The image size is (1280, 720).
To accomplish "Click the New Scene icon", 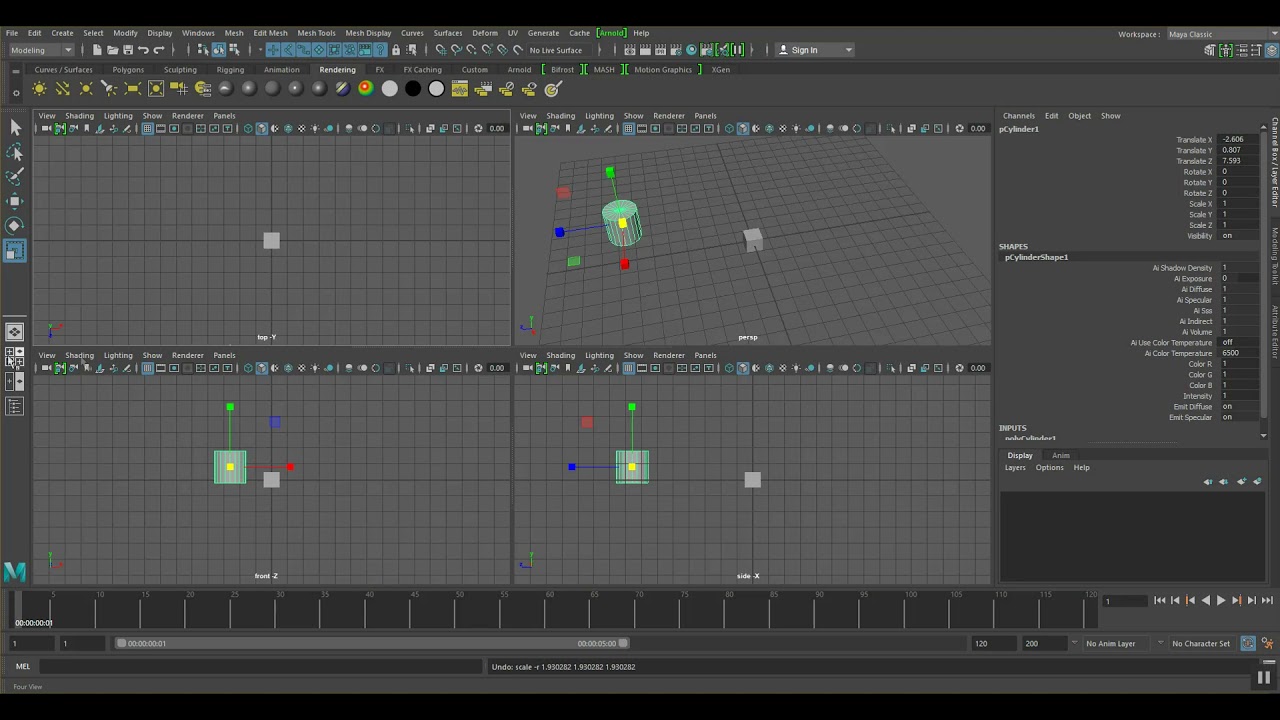I will [x=97, y=50].
